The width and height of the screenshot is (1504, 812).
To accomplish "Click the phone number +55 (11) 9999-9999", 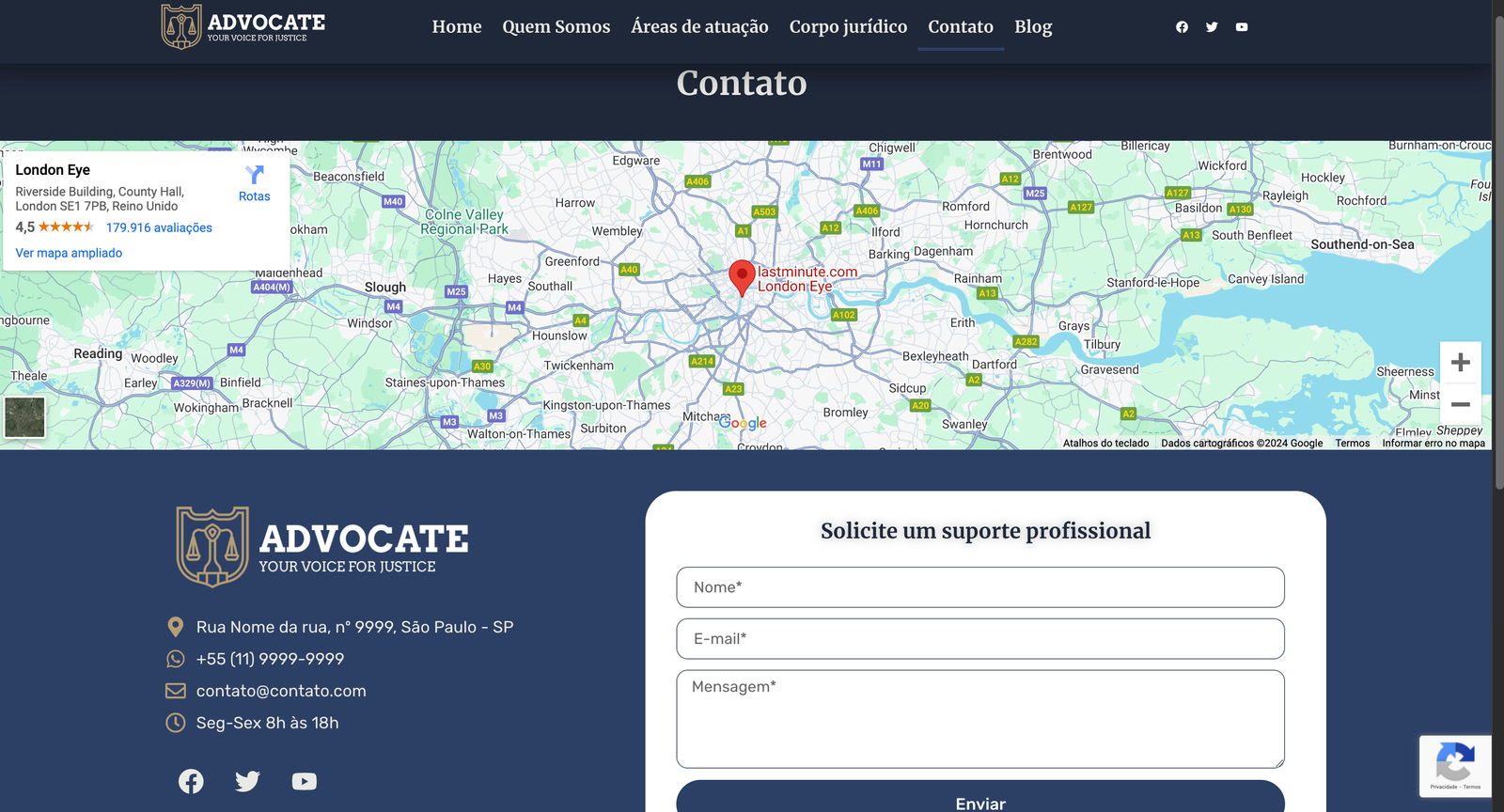I will tap(270, 659).
